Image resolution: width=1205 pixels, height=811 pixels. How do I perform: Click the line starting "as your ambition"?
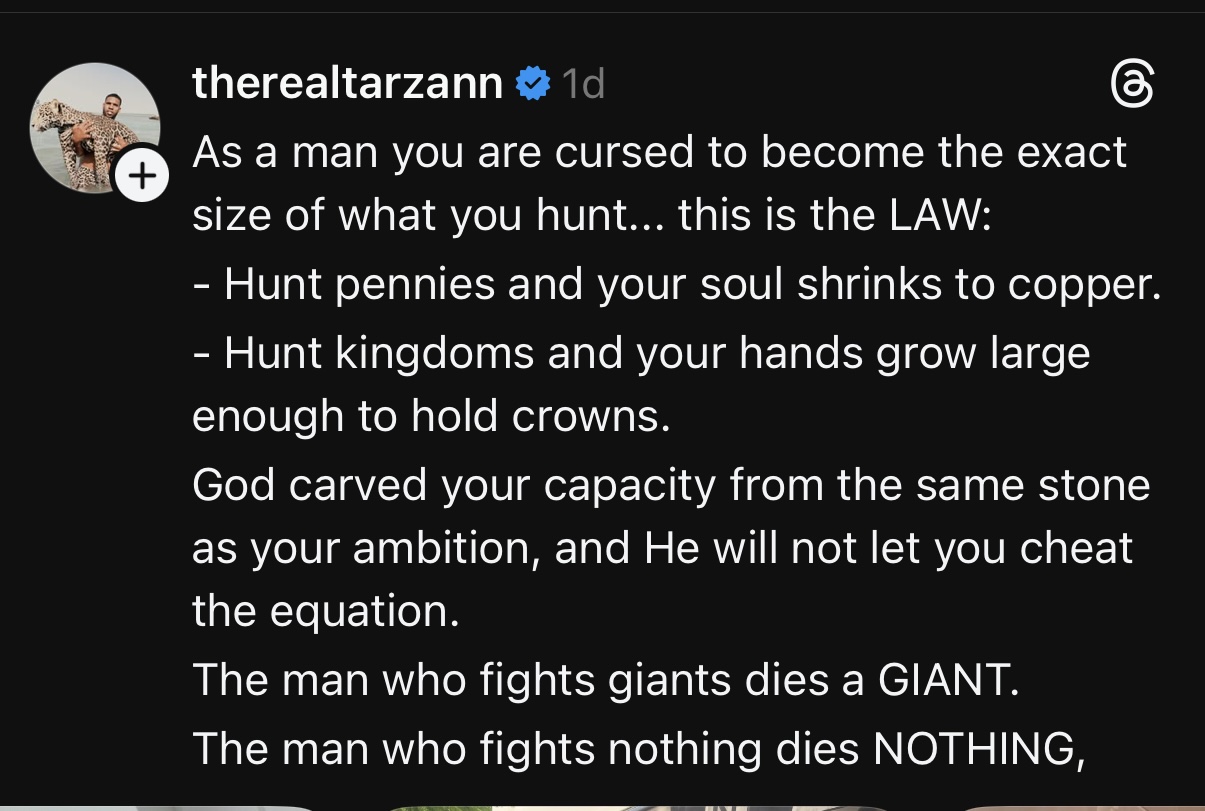[662, 548]
